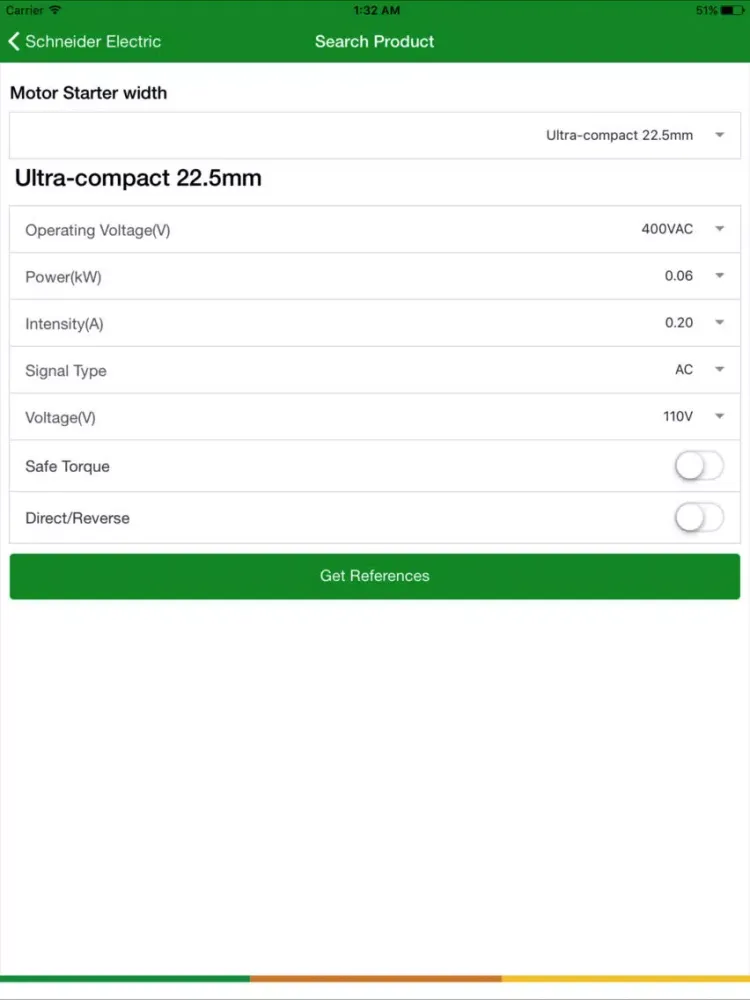750x1000 pixels.
Task: Tap the back chevron arrow icon
Action: (x=14, y=41)
